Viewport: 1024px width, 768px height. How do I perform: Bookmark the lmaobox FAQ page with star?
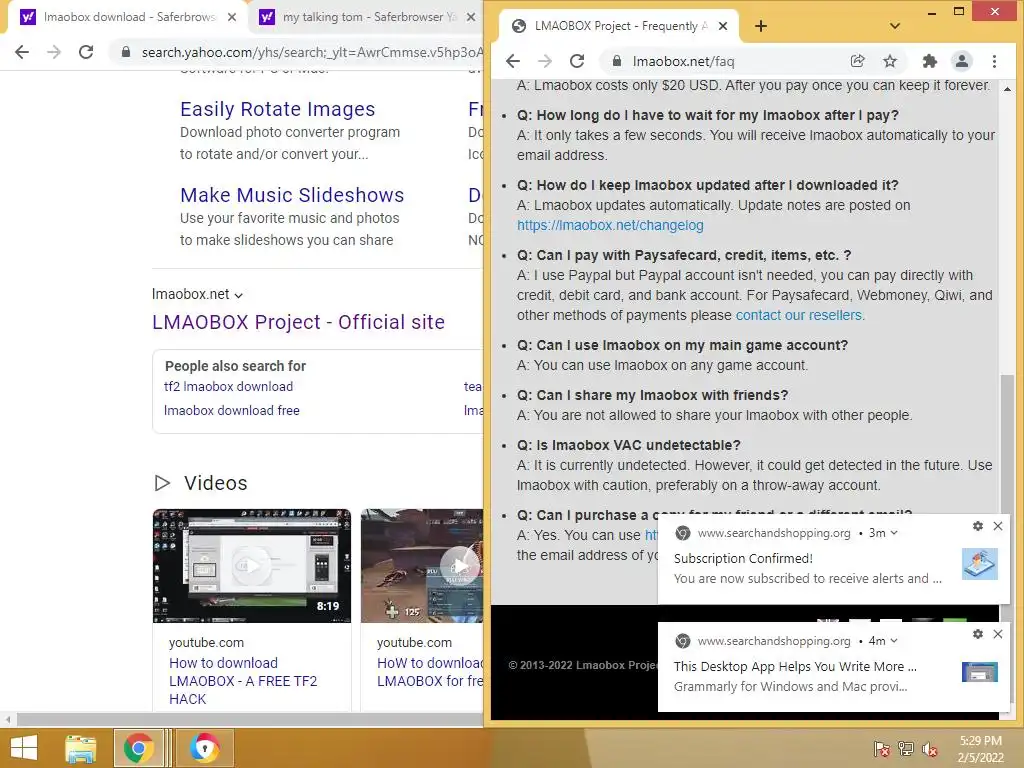889,61
